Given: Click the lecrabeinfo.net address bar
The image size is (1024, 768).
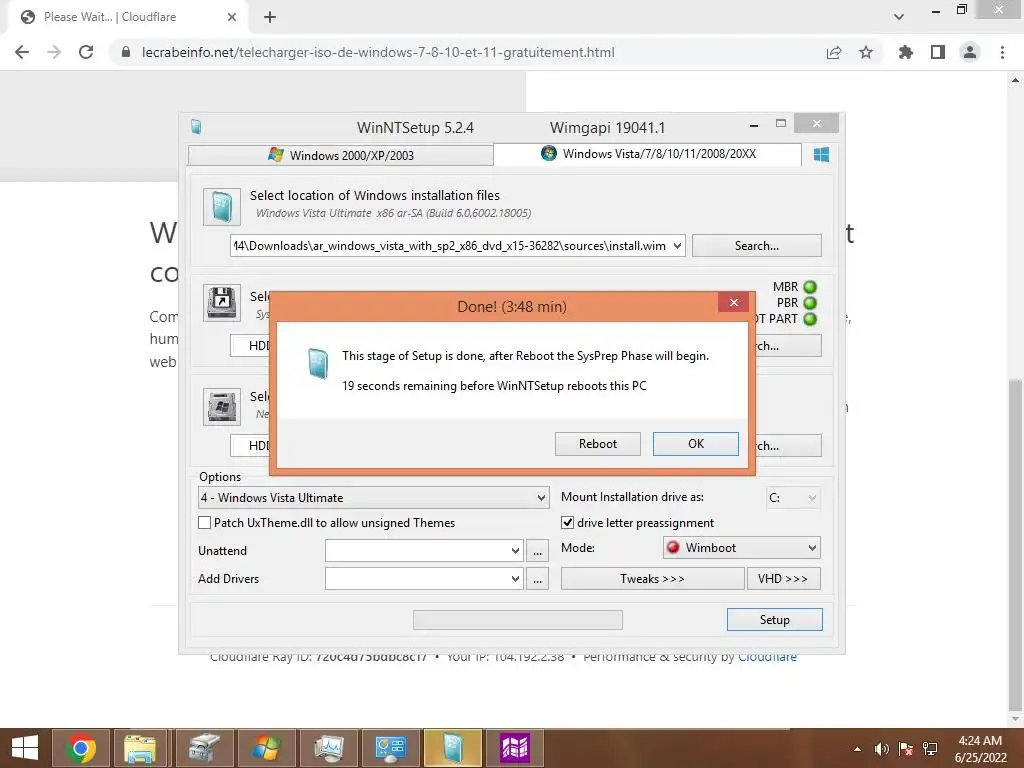Looking at the screenshot, I should point(470,52).
